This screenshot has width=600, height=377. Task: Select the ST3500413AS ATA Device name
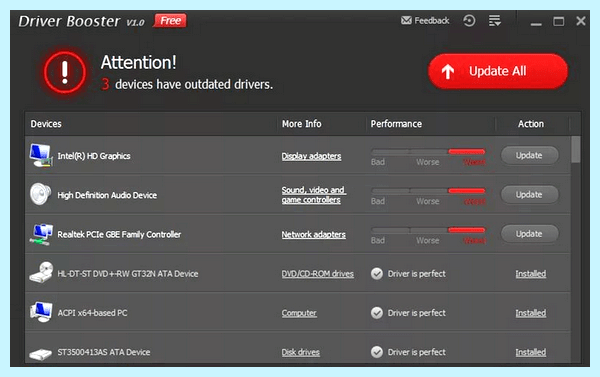[104, 352]
